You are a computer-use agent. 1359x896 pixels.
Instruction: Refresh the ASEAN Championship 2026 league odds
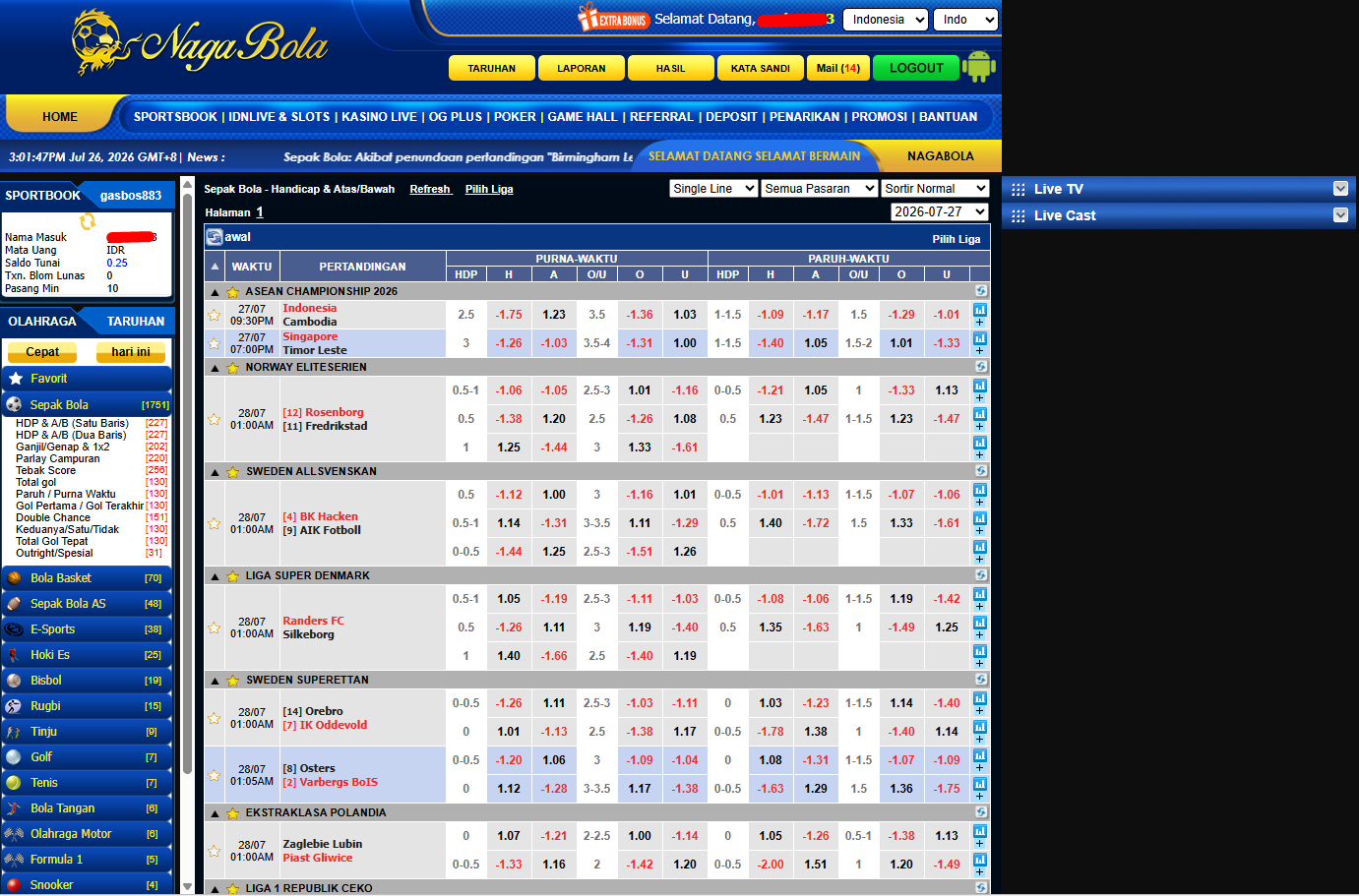click(x=981, y=291)
